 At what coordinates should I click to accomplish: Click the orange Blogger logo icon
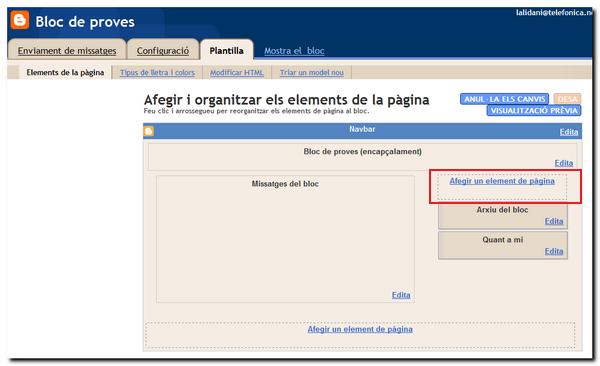coord(20,20)
